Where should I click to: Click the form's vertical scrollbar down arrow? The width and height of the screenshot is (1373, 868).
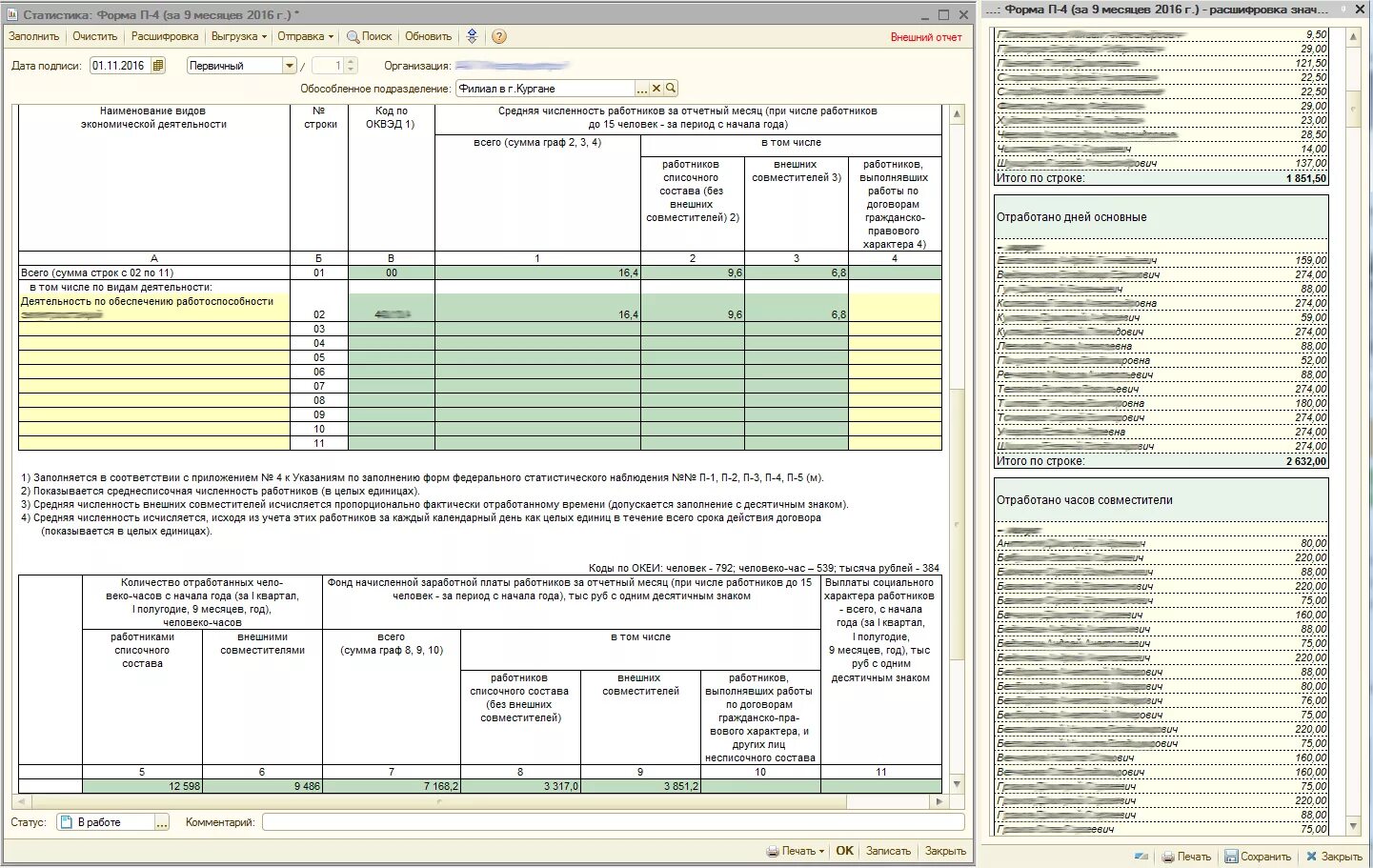pos(957,784)
